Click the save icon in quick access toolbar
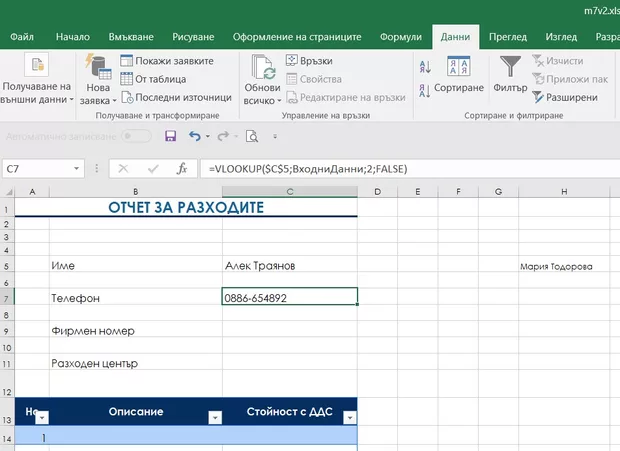Viewport: 620px width, 451px height. [170, 136]
